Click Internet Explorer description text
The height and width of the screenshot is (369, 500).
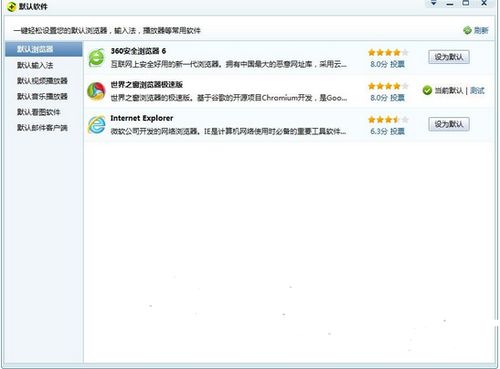click(228, 131)
